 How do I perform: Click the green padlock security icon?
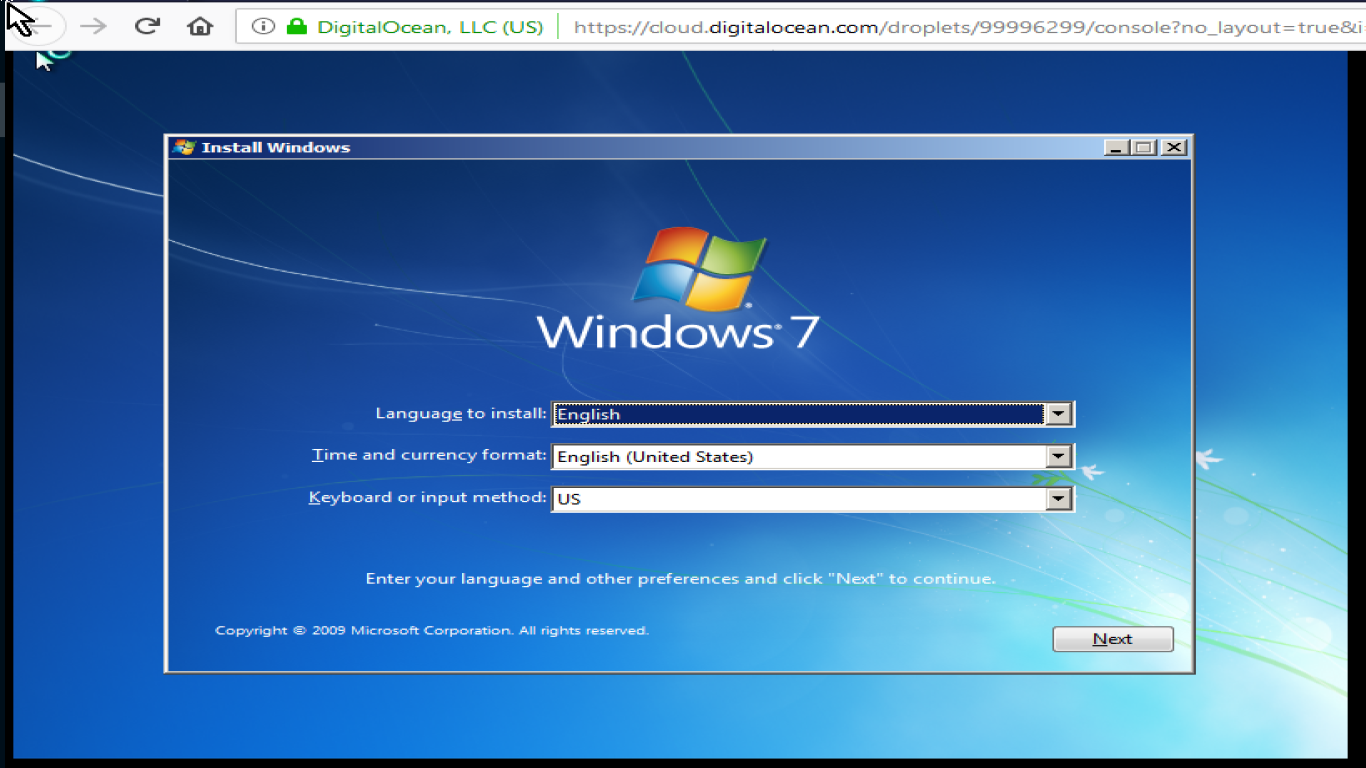(x=296, y=27)
